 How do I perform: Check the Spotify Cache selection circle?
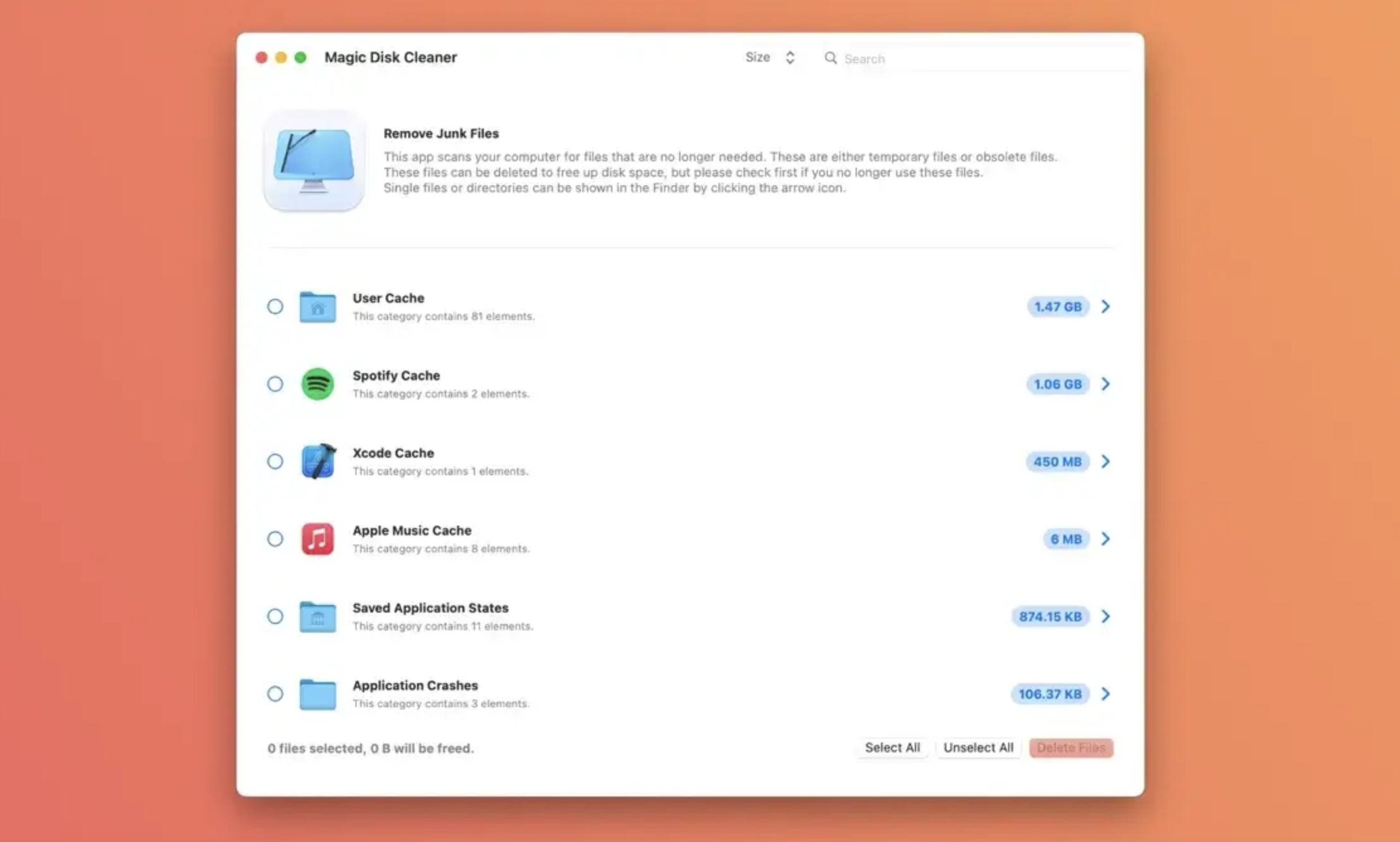click(x=275, y=384)
